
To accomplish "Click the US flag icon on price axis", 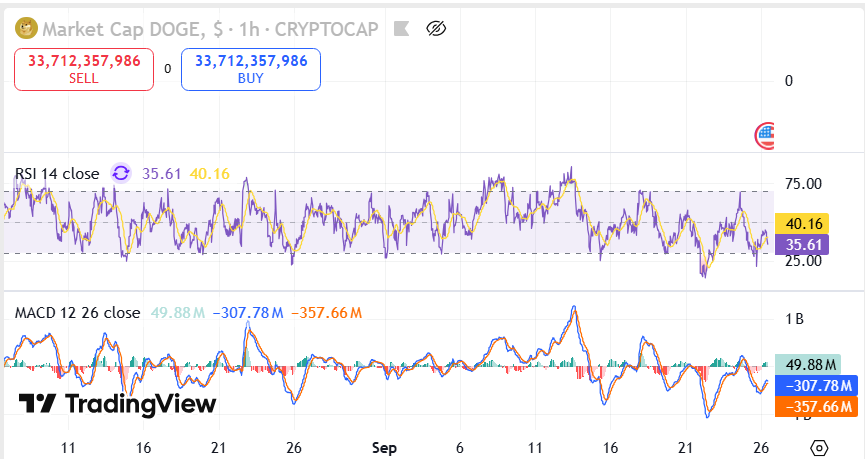I will tap(766, 136).
